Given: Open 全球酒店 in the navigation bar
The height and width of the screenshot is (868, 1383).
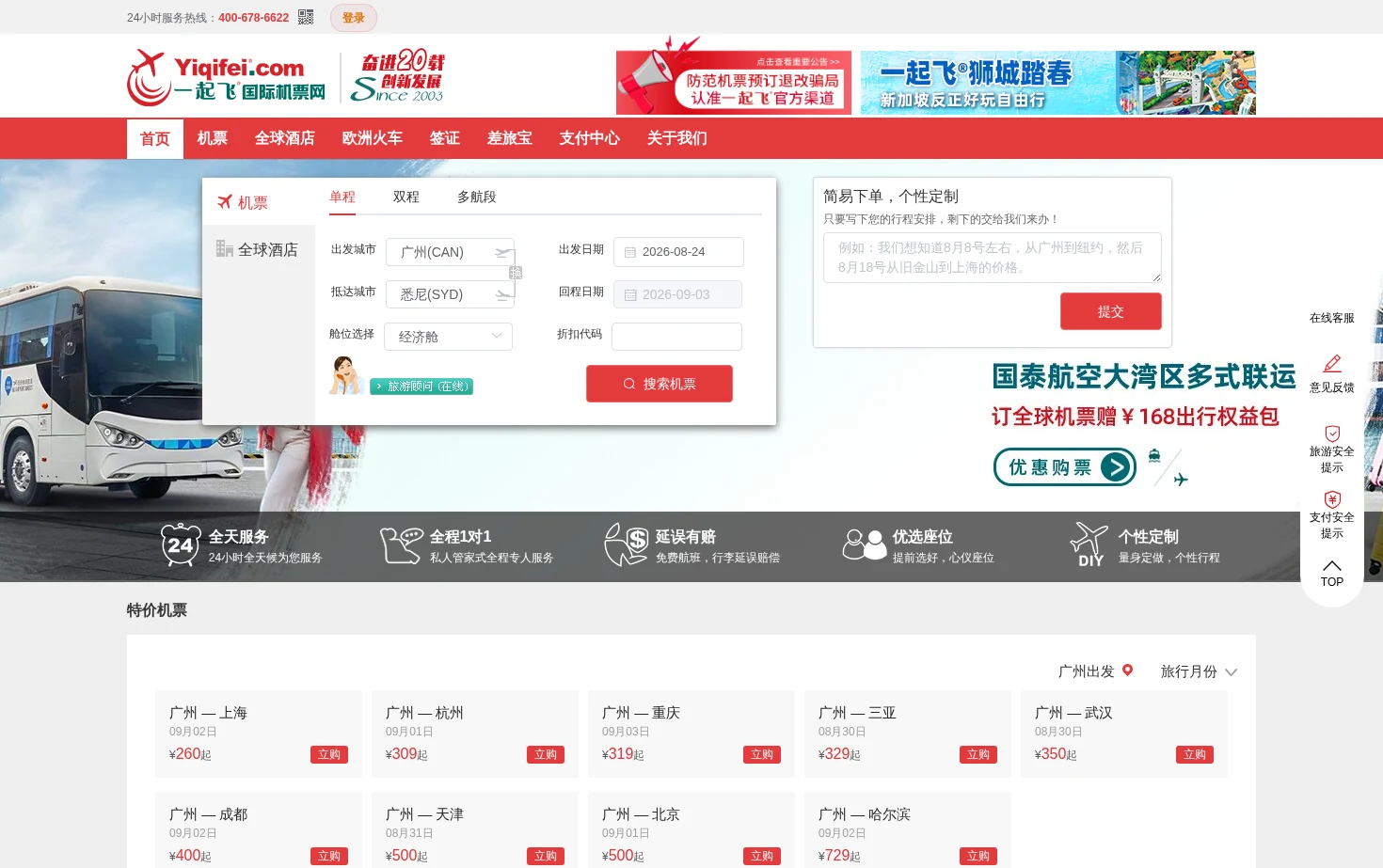Looking at the screenshot, I should [285, 138].
